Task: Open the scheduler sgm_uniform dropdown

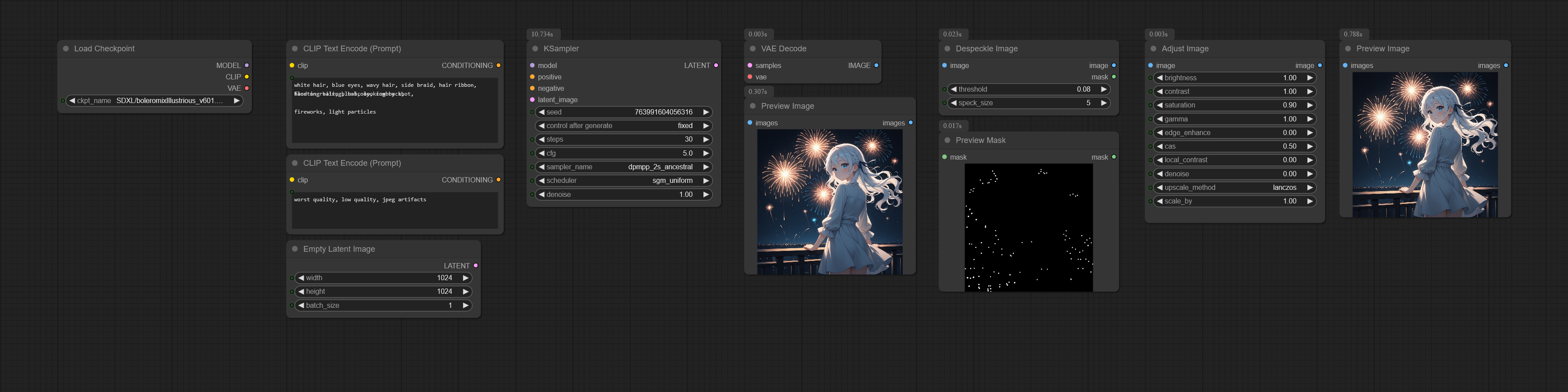Action: click(x=624, y=181)
